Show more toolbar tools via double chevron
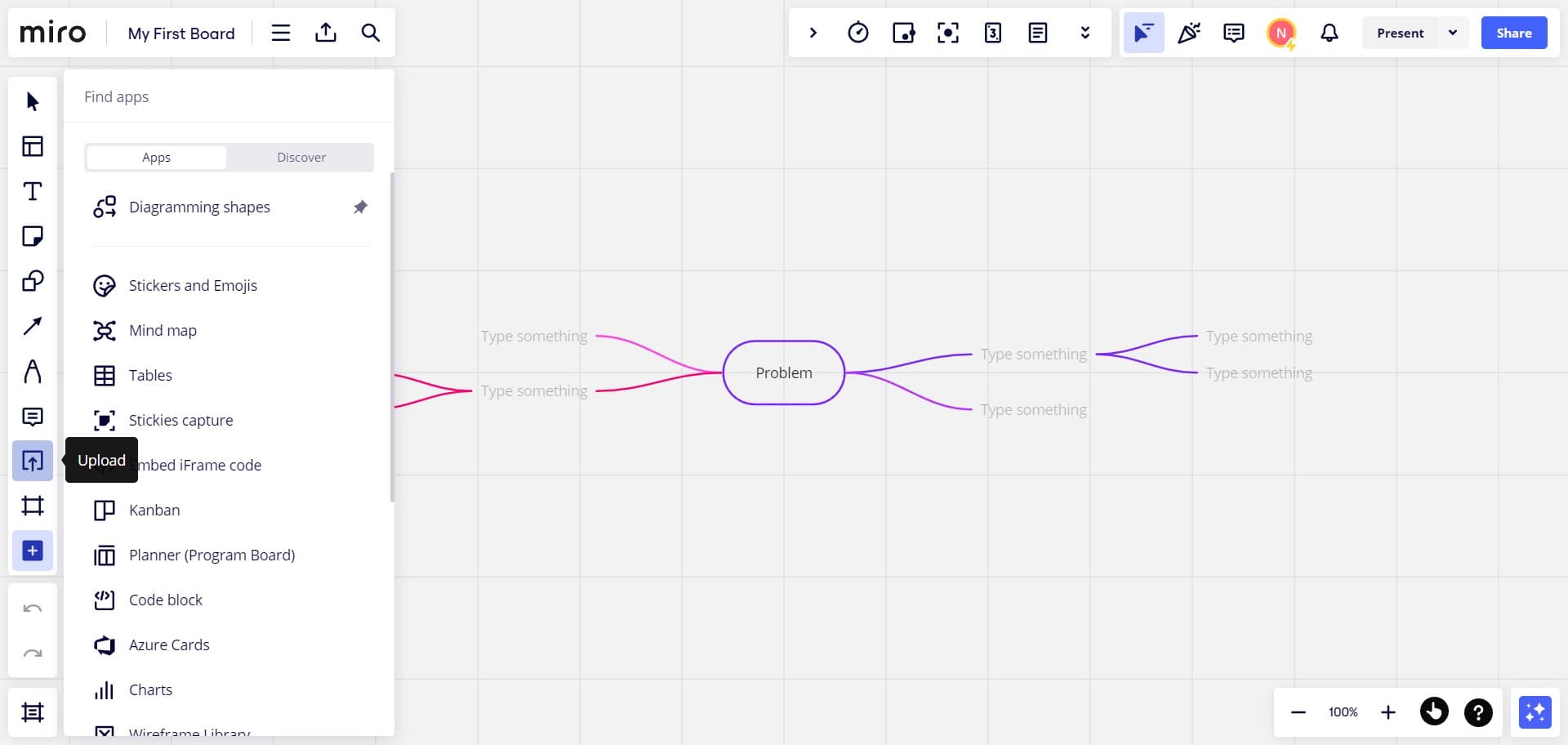 [x=1085, y=33]
